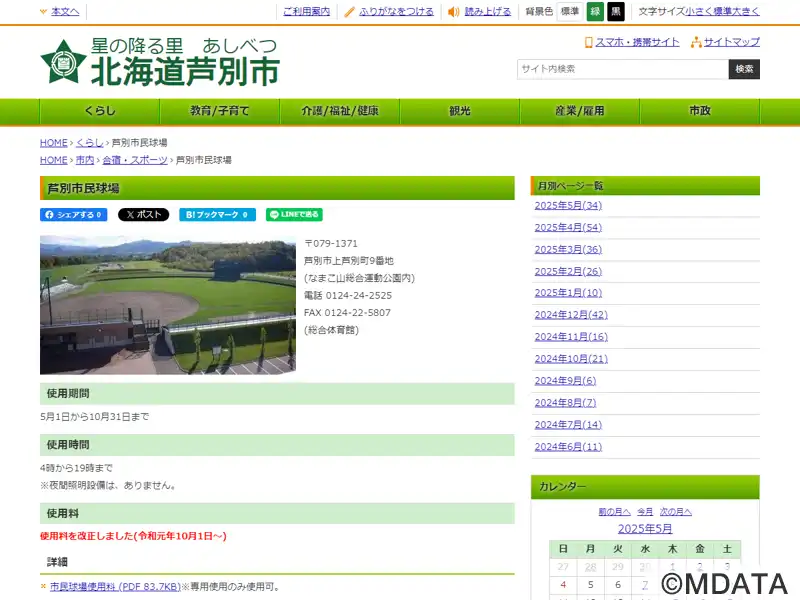Open スマホ・携帯サイト link
Image resolution: width=800 pixels, height=600 pixels.
[x=637, y=42]
